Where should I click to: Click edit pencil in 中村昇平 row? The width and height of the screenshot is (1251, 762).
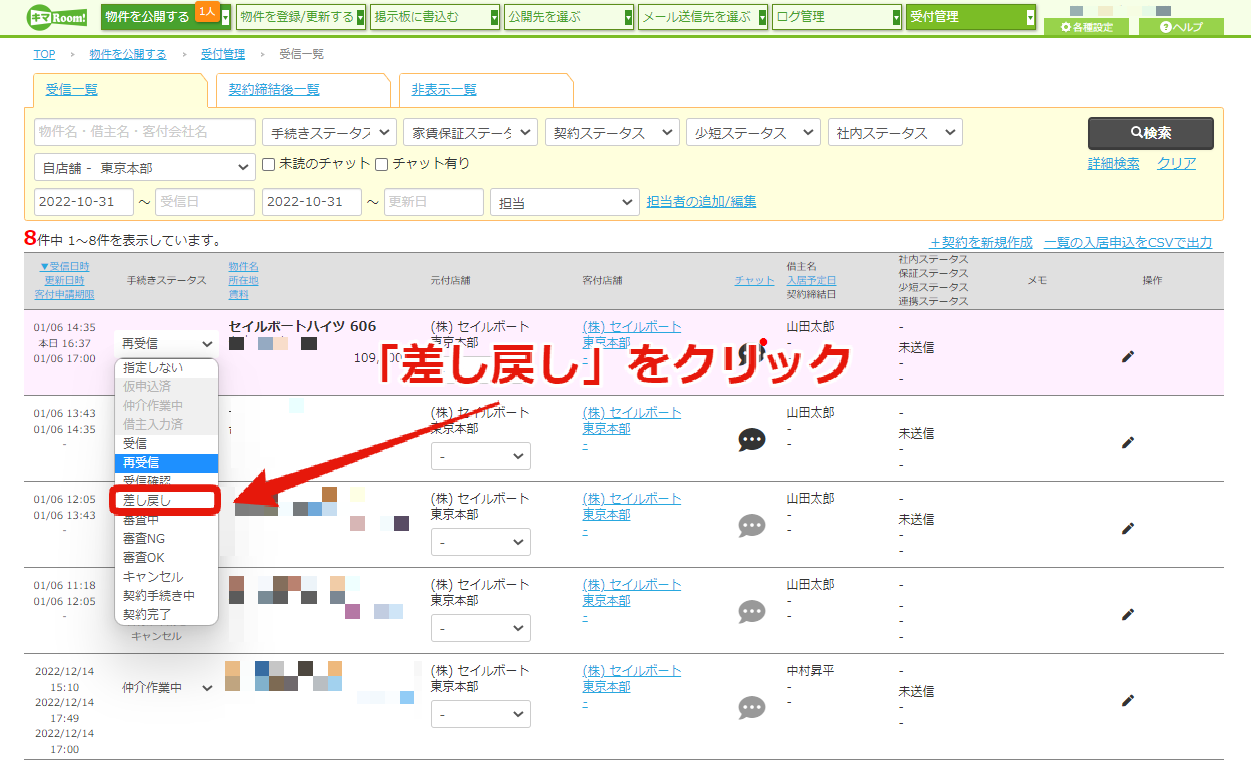click(1128, 700)
